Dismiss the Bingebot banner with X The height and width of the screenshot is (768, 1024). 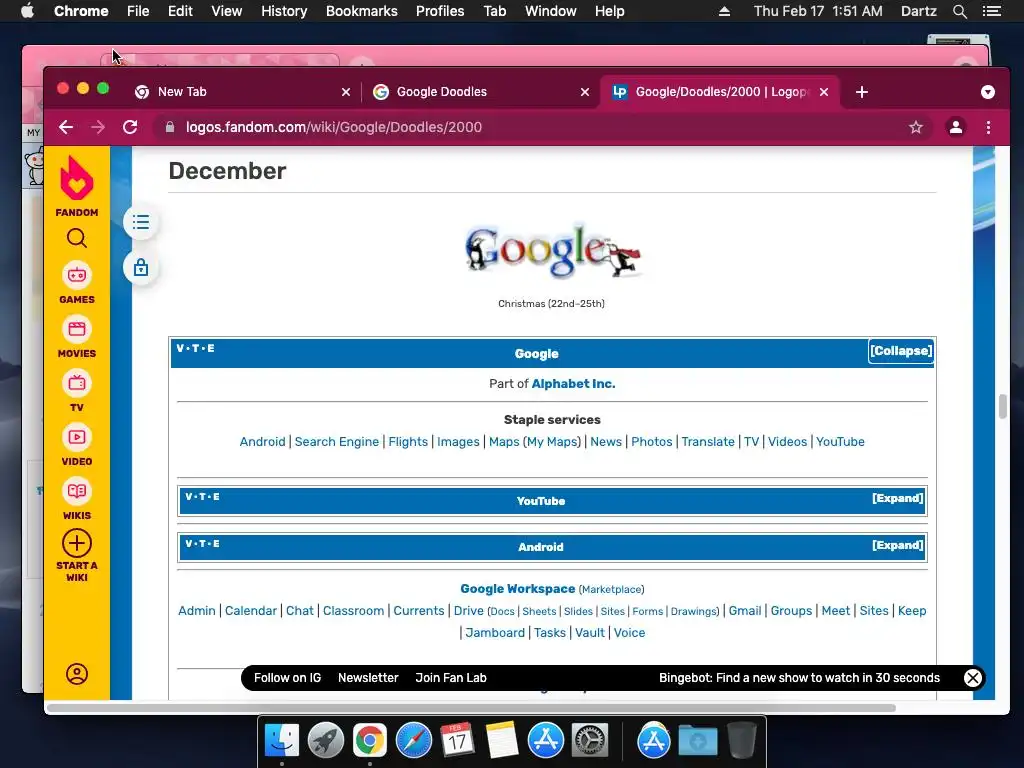(972, 678)
